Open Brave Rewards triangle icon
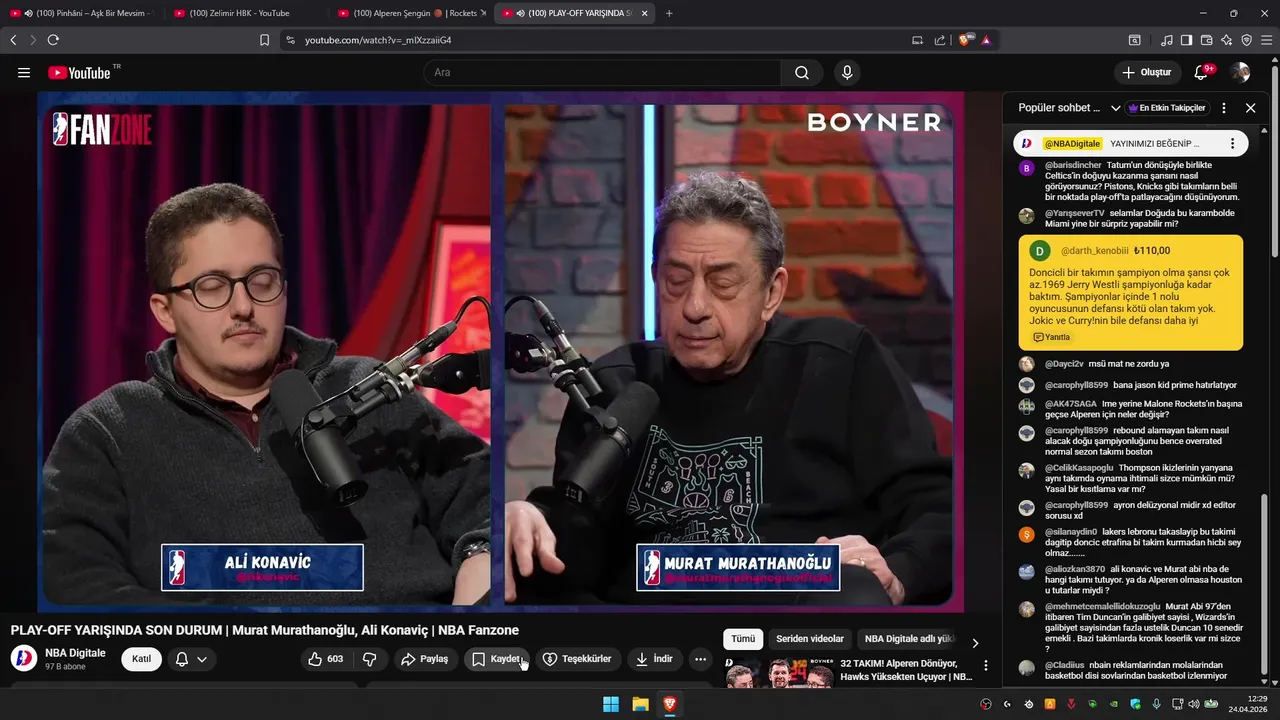Viewport: 1280px width, 720px height. pos(986,40)
